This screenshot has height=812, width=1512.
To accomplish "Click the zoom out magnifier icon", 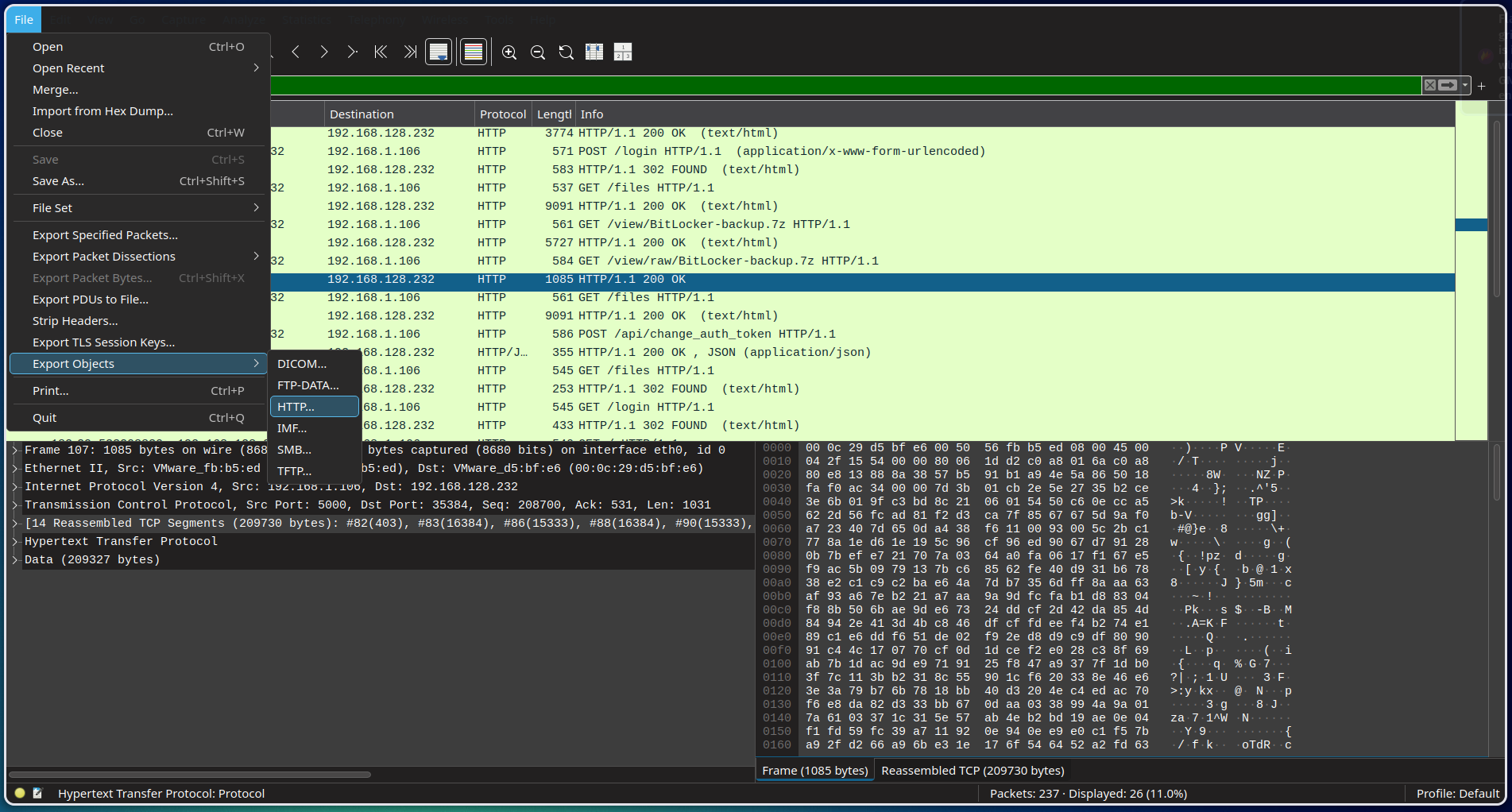I will coord(538,52).
